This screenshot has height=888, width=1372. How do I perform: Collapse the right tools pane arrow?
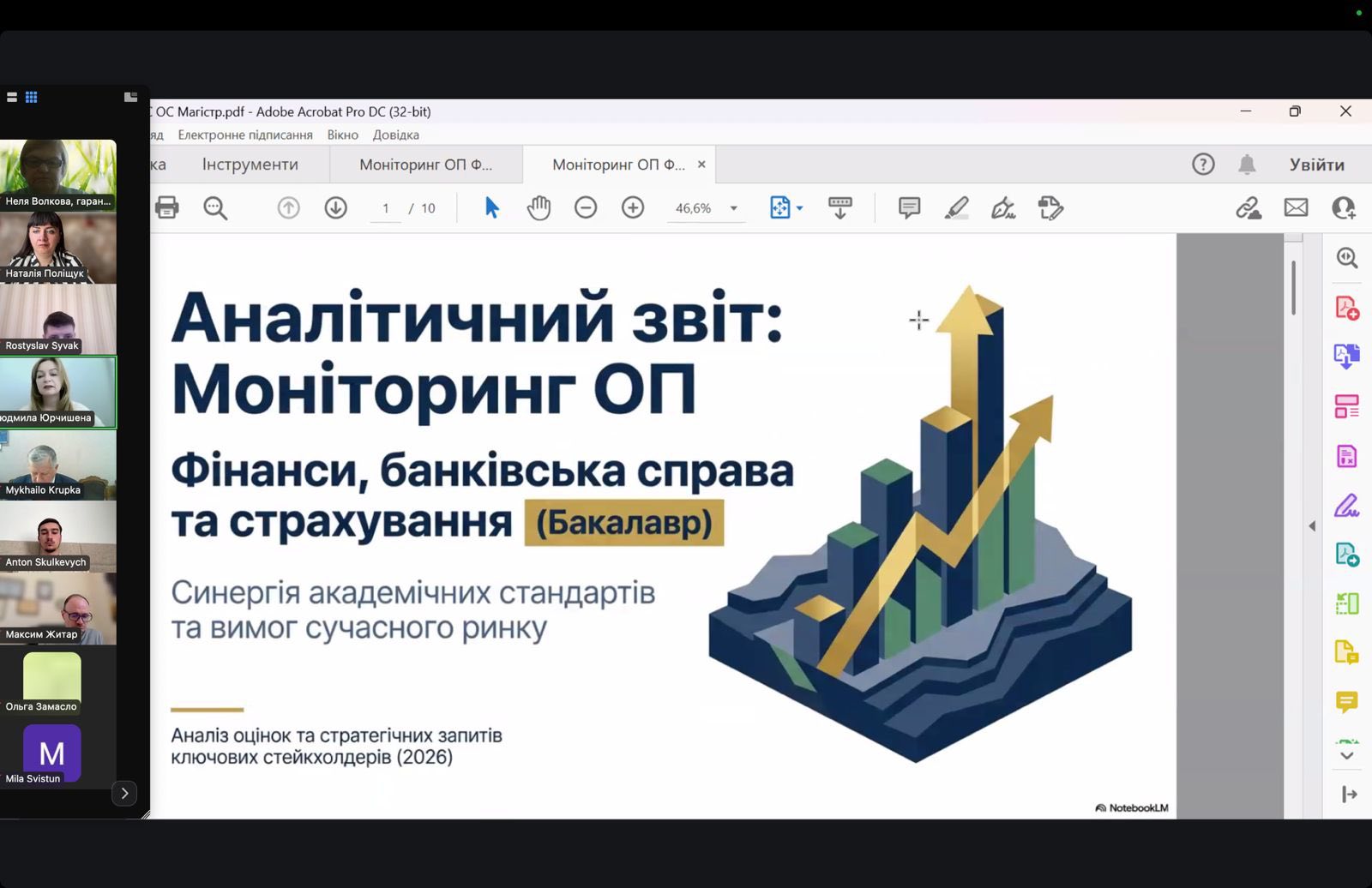pos(1312,525)
